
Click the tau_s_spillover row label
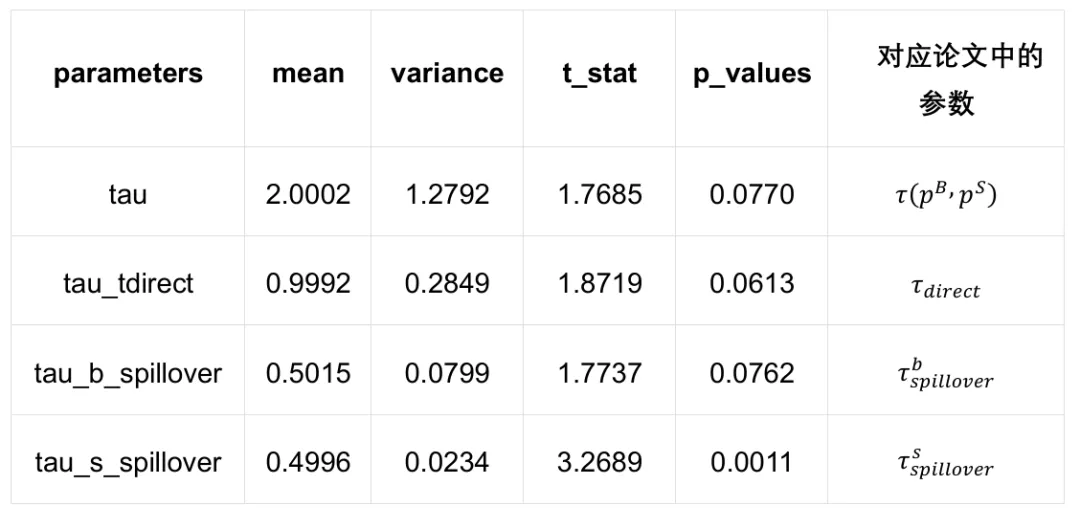pos(128,462)
